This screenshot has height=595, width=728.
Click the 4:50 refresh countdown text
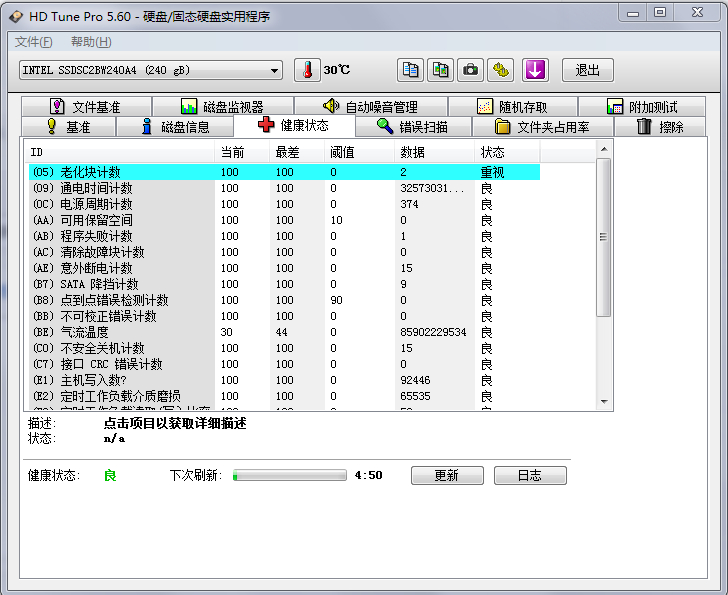[x=369, y=475]
